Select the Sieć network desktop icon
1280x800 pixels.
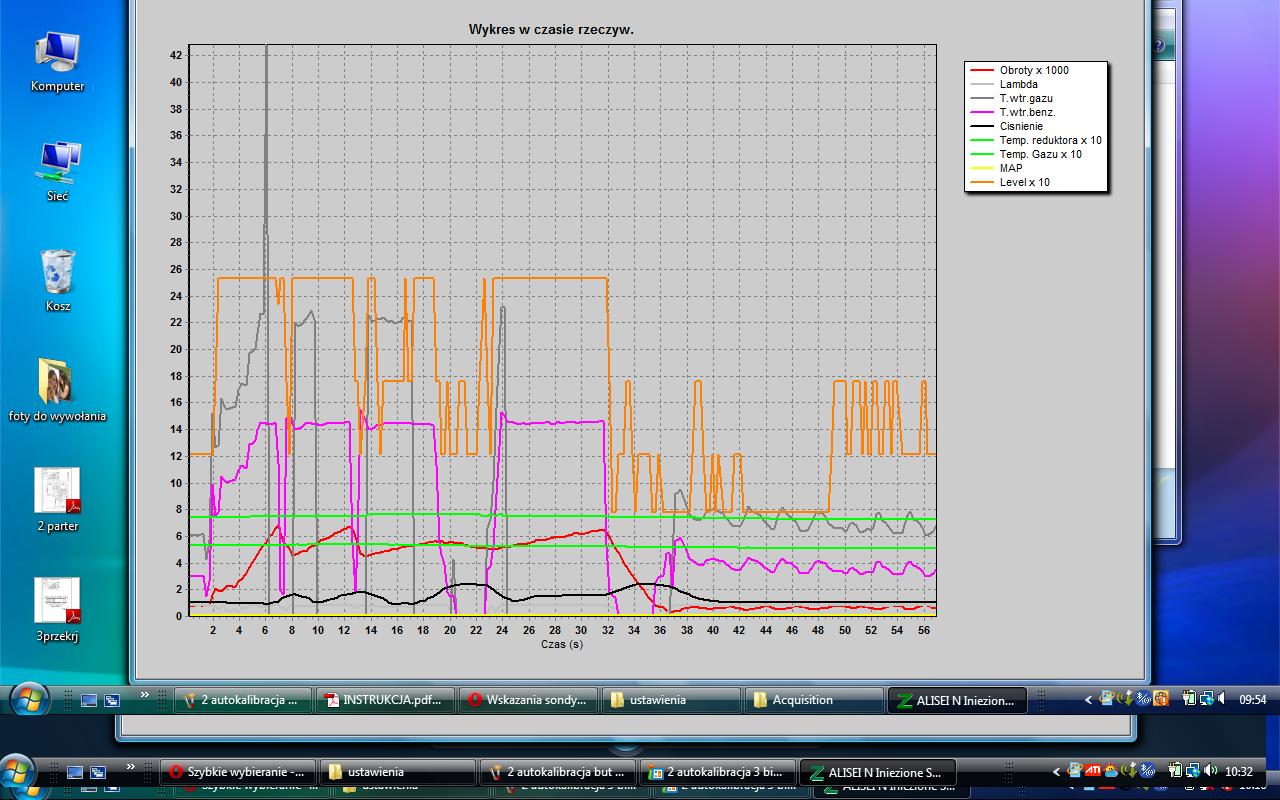pos(57,171)
